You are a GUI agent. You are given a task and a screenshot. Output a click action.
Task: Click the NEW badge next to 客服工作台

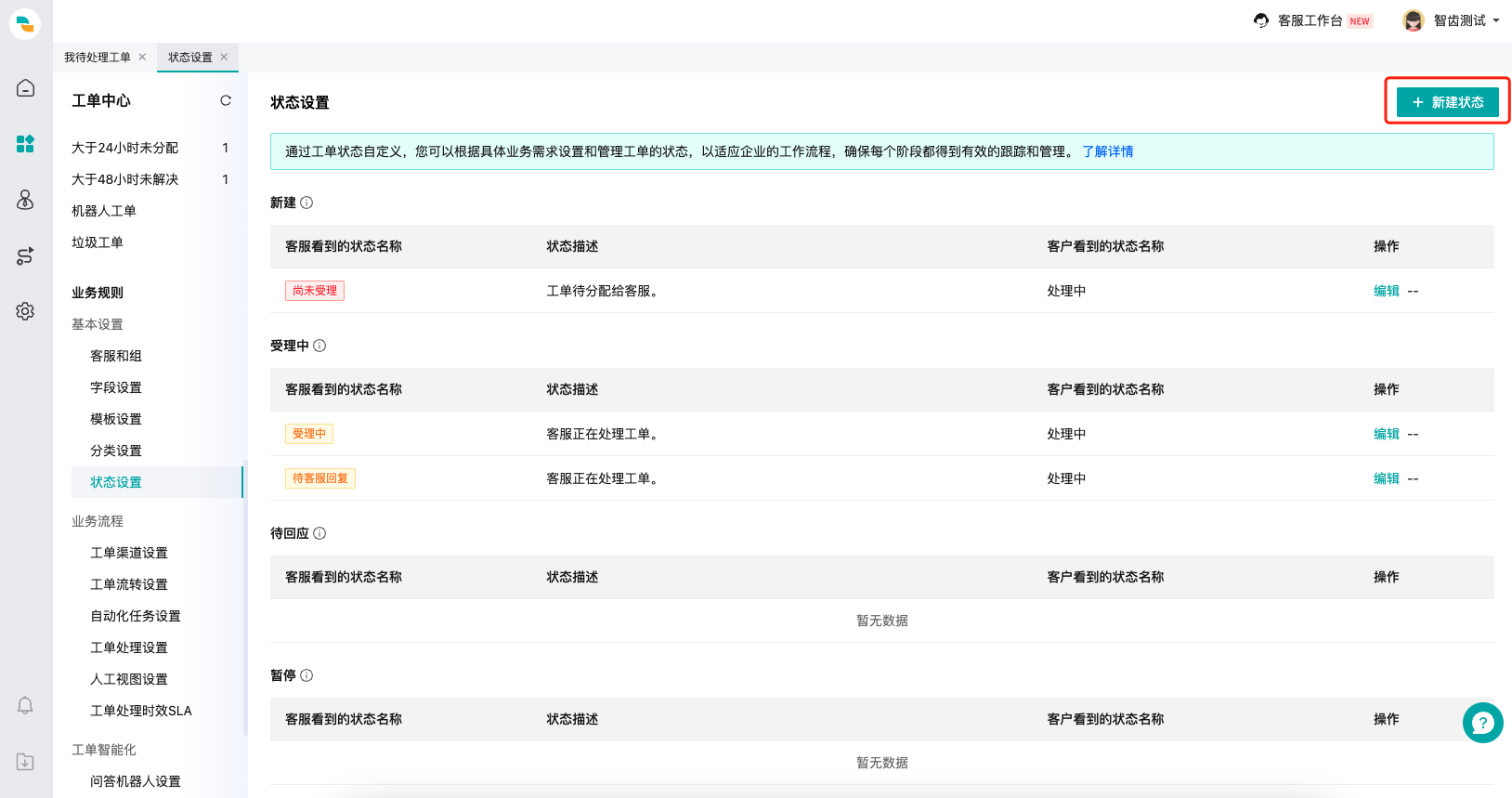click(1360, 21)
